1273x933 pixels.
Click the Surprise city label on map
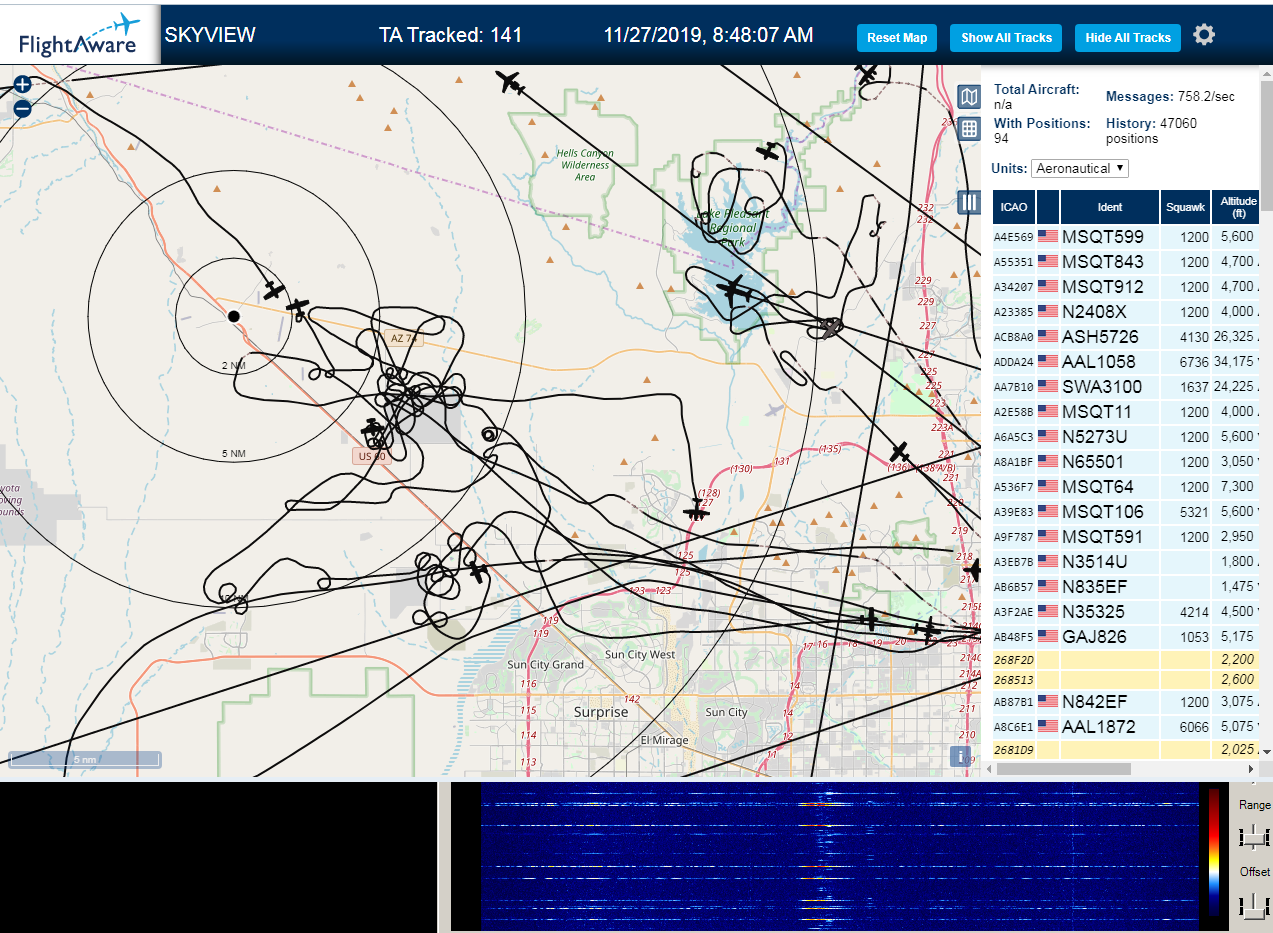(x=601, y=712)
